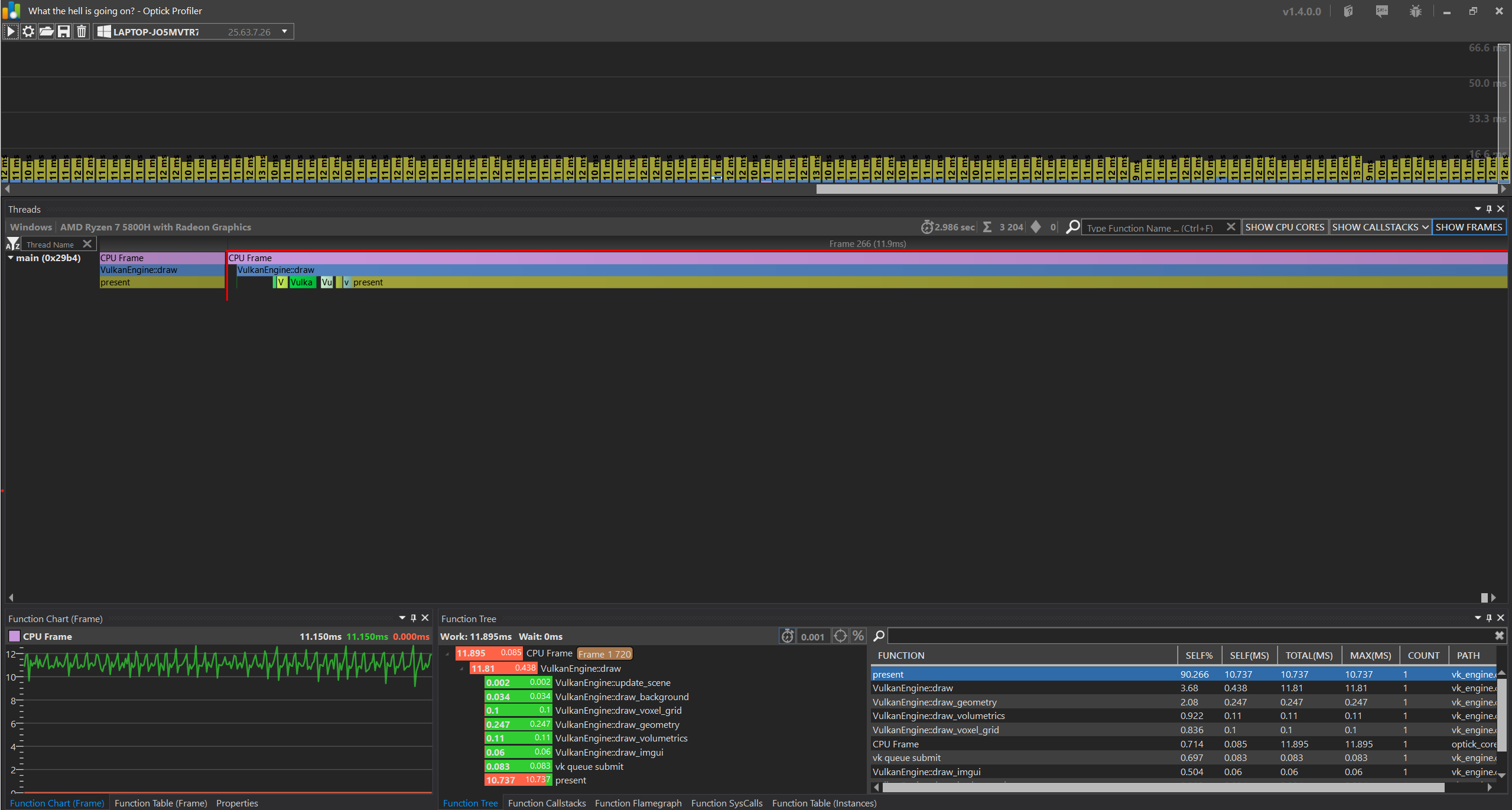1512x810 pixels.
Task: Open the Function Tree panel options dropdown arrow
Action: click(1478, 618)
